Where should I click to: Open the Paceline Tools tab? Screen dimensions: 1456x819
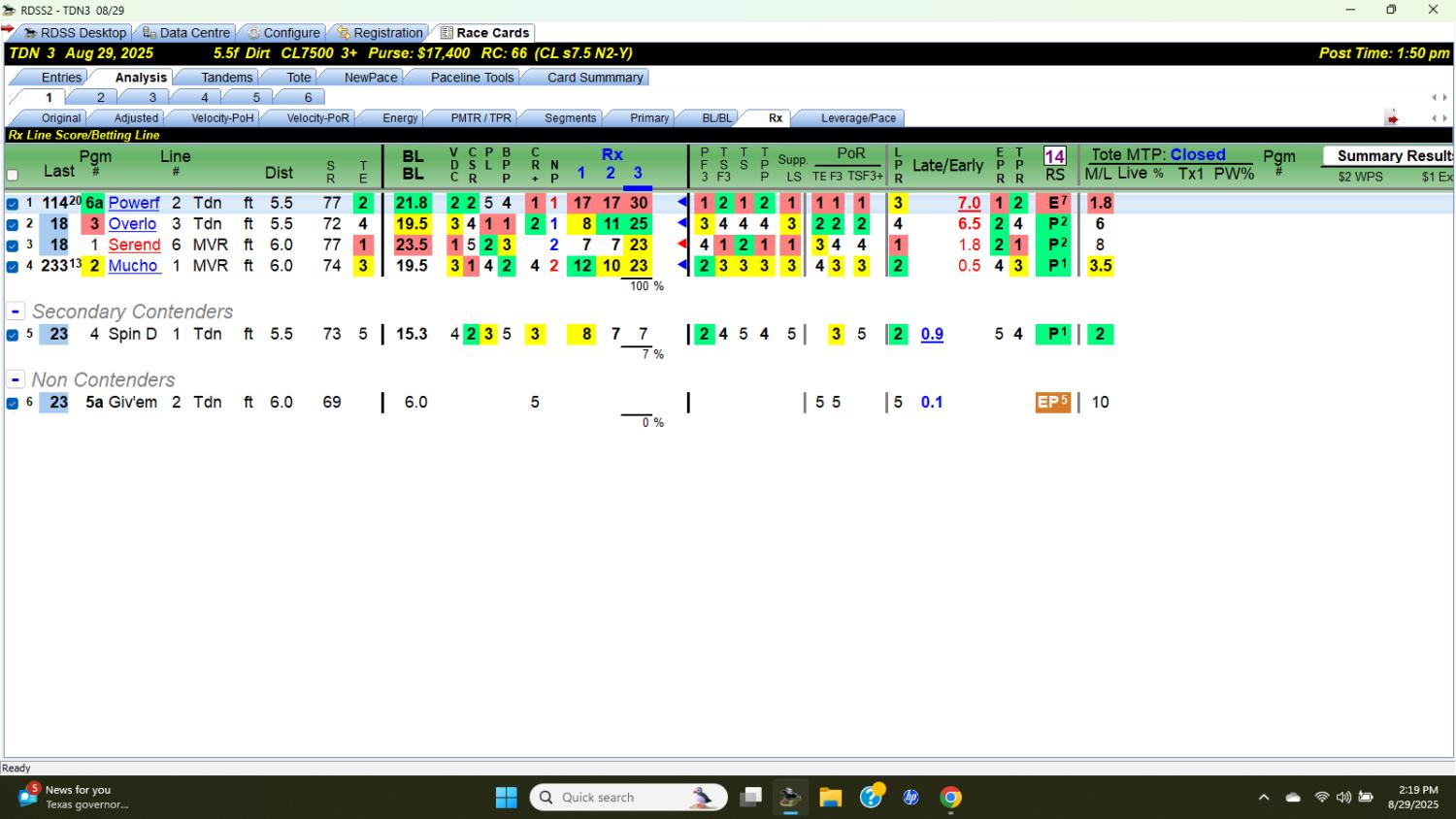tap(472, 78)
